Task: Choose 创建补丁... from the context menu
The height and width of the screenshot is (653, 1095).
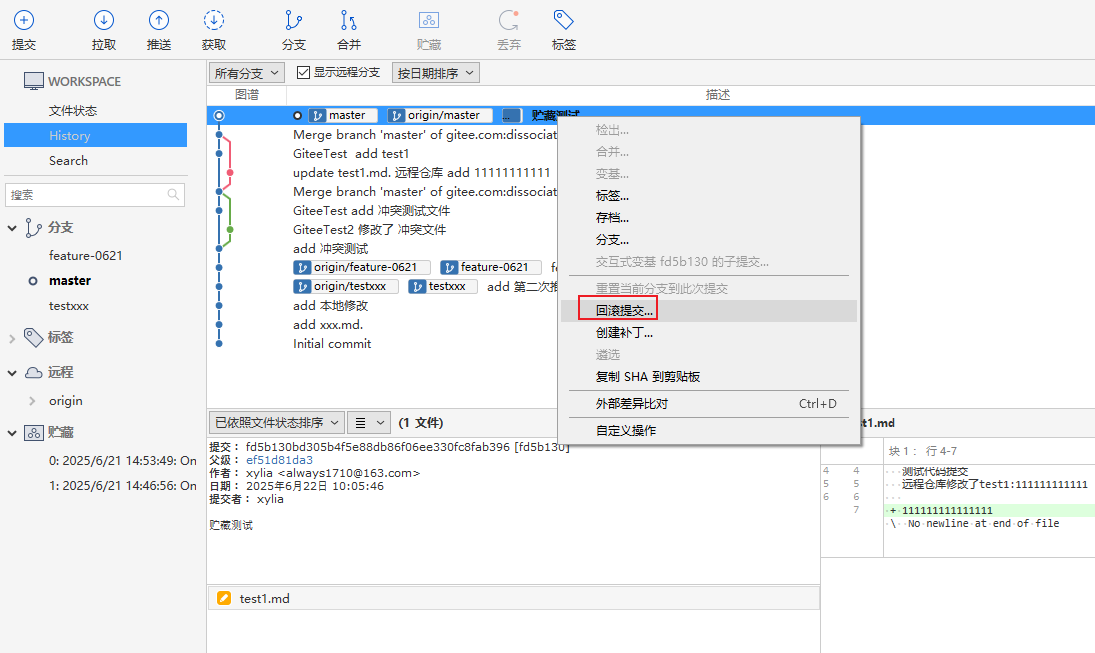Action: tap(624, 333)
